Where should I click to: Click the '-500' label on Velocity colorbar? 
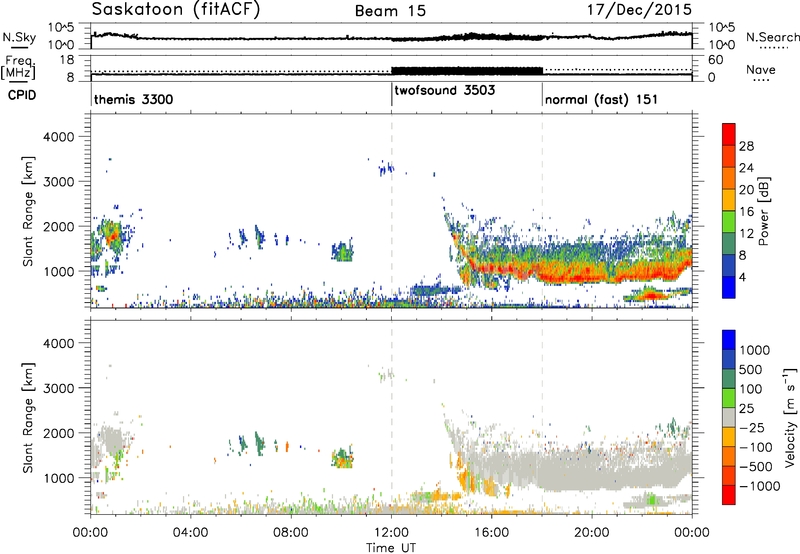756,467
